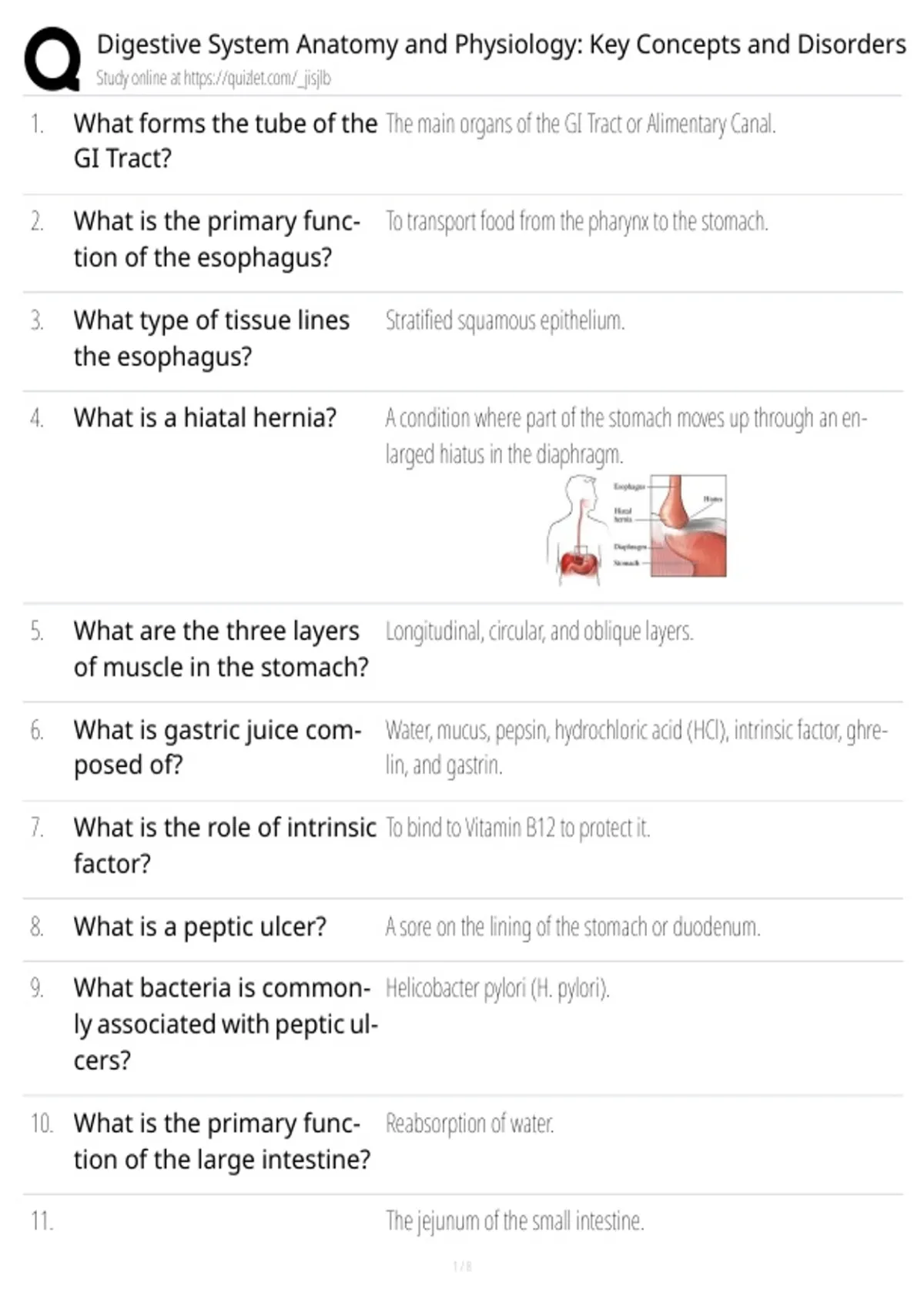Select answer about binding Vitamin B12
Screen dimensions: 924x1309
pos(517,828)
